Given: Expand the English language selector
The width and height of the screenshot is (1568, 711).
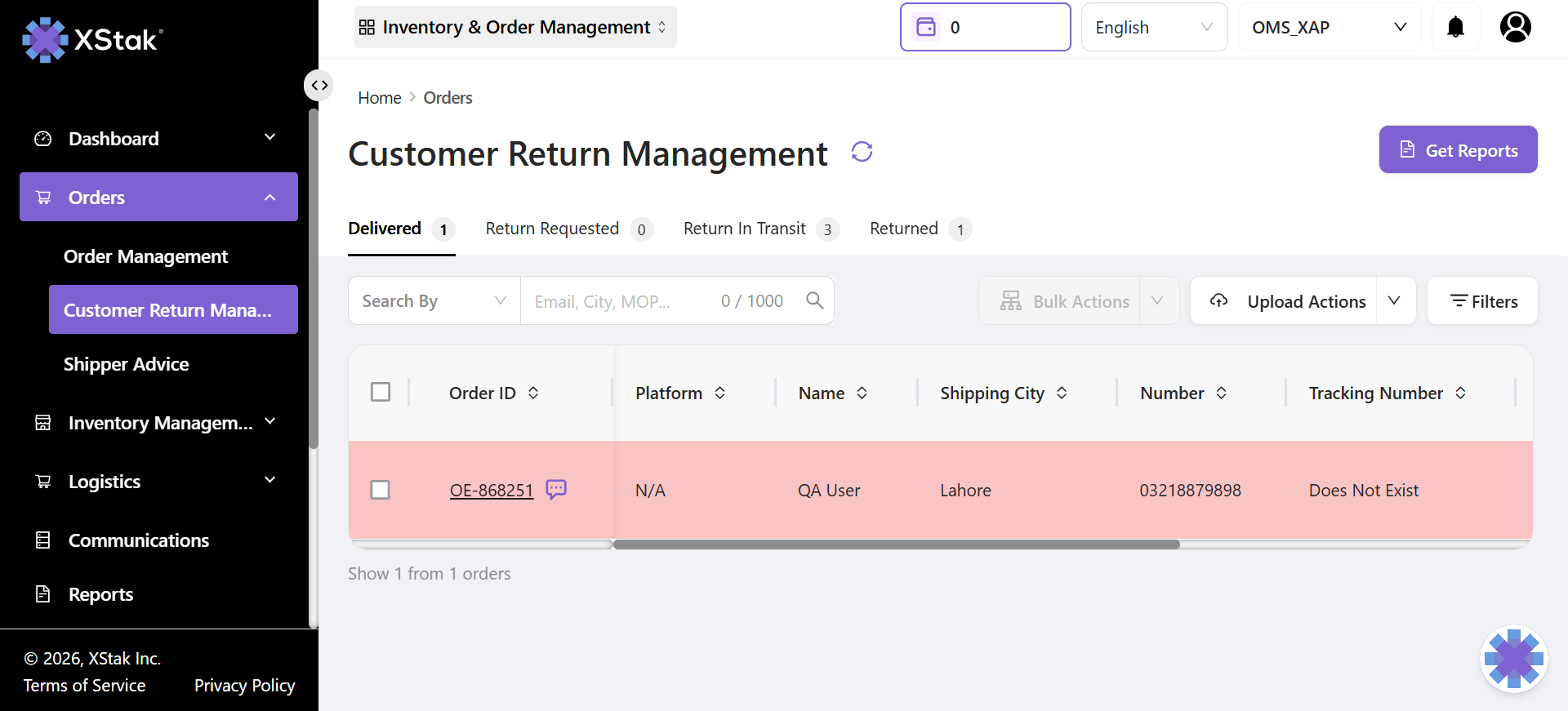Looking at the screenshot, I should (1153, 27).
